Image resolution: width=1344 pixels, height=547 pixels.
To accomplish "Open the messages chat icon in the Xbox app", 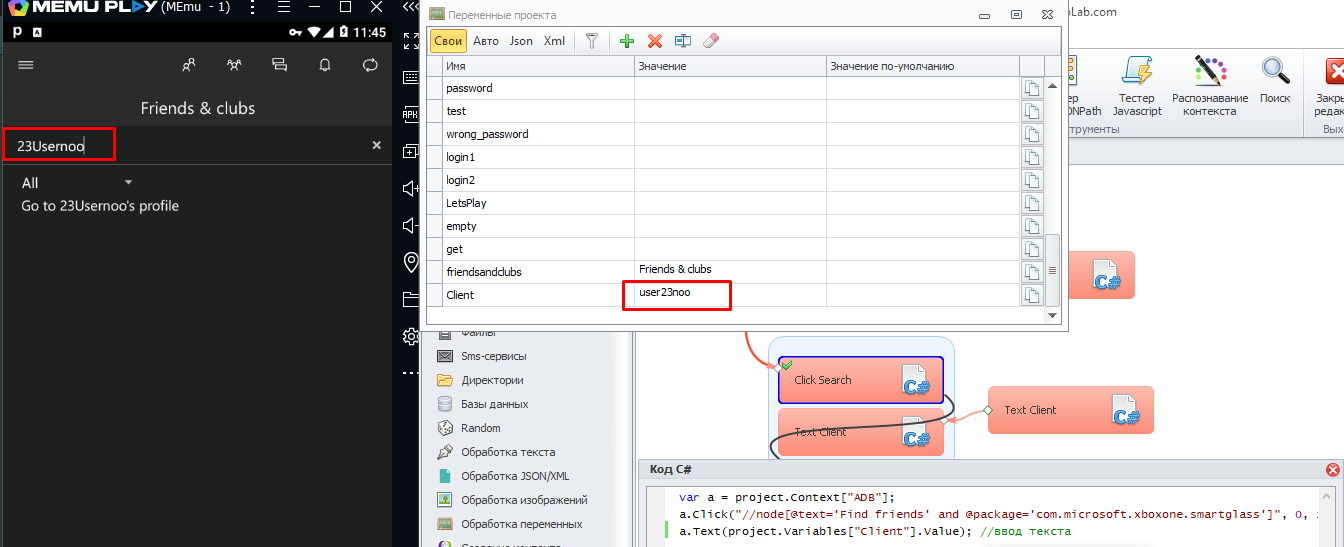I will [x=279, y=65].
